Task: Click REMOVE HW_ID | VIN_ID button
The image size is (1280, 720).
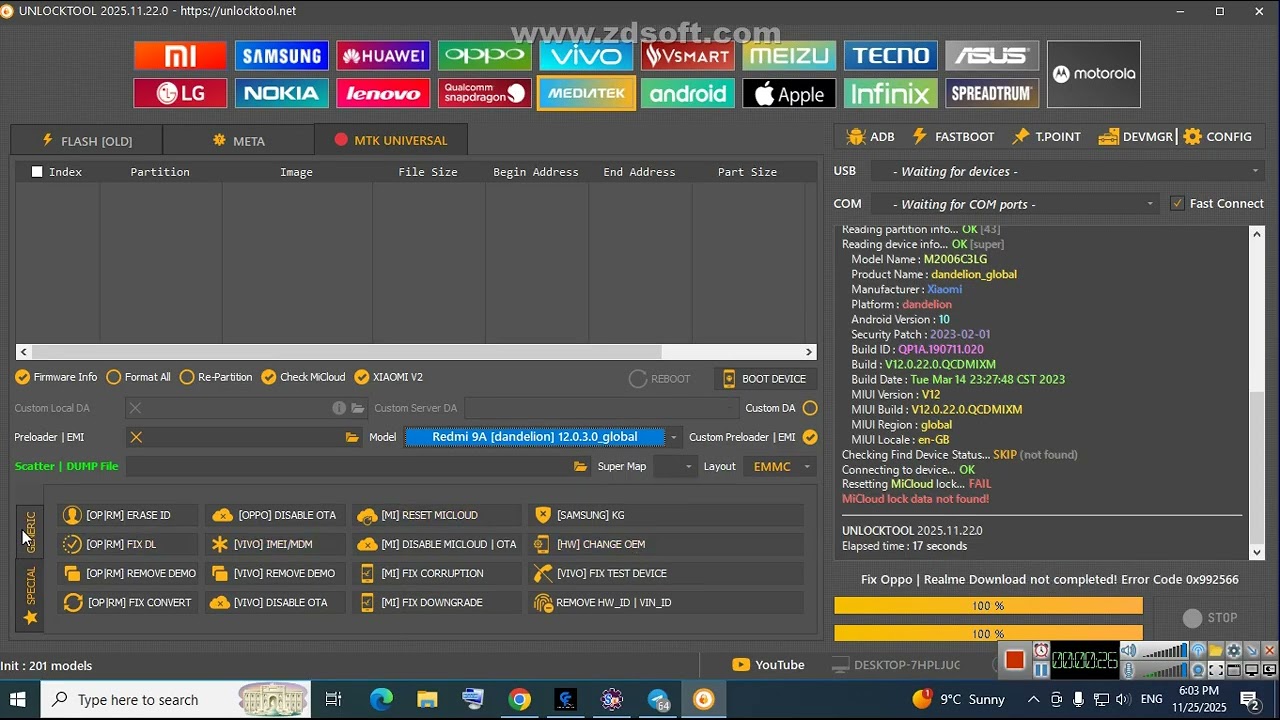Action: point(667,602)
